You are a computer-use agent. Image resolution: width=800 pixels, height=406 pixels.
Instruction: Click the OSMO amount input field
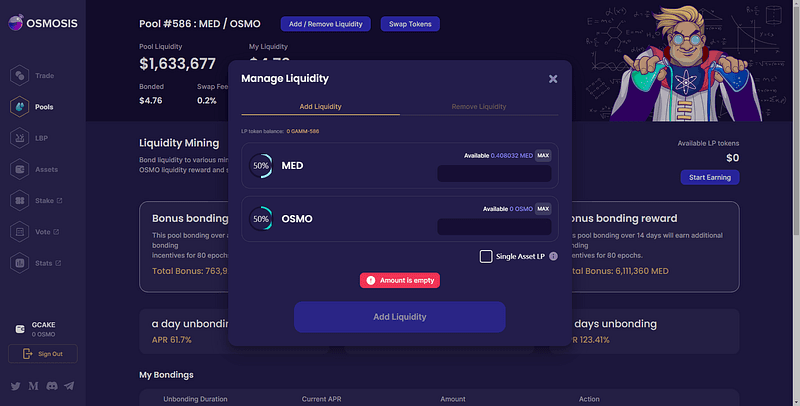[494, 227]
